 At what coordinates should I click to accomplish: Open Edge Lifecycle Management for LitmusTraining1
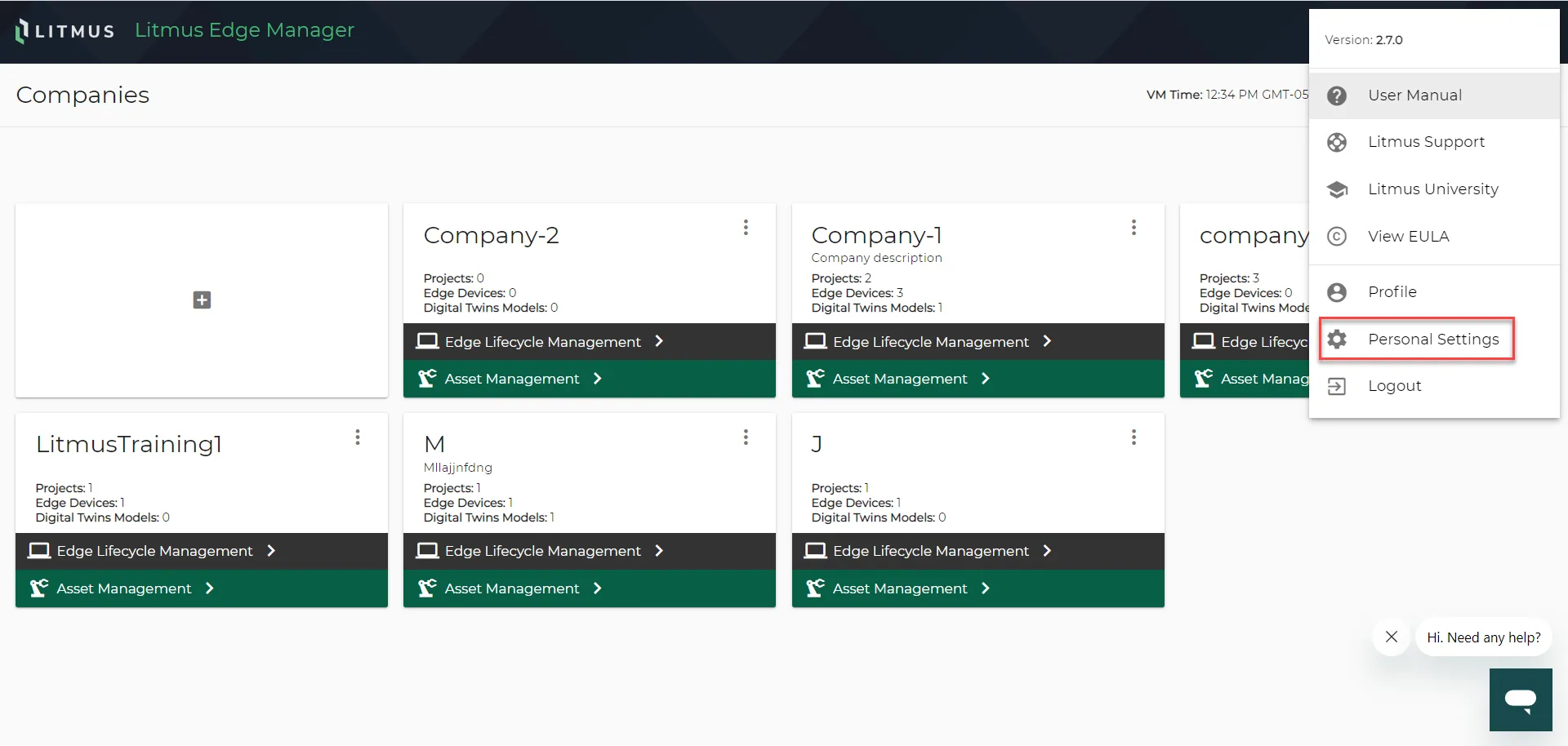[x=202, y=551]
